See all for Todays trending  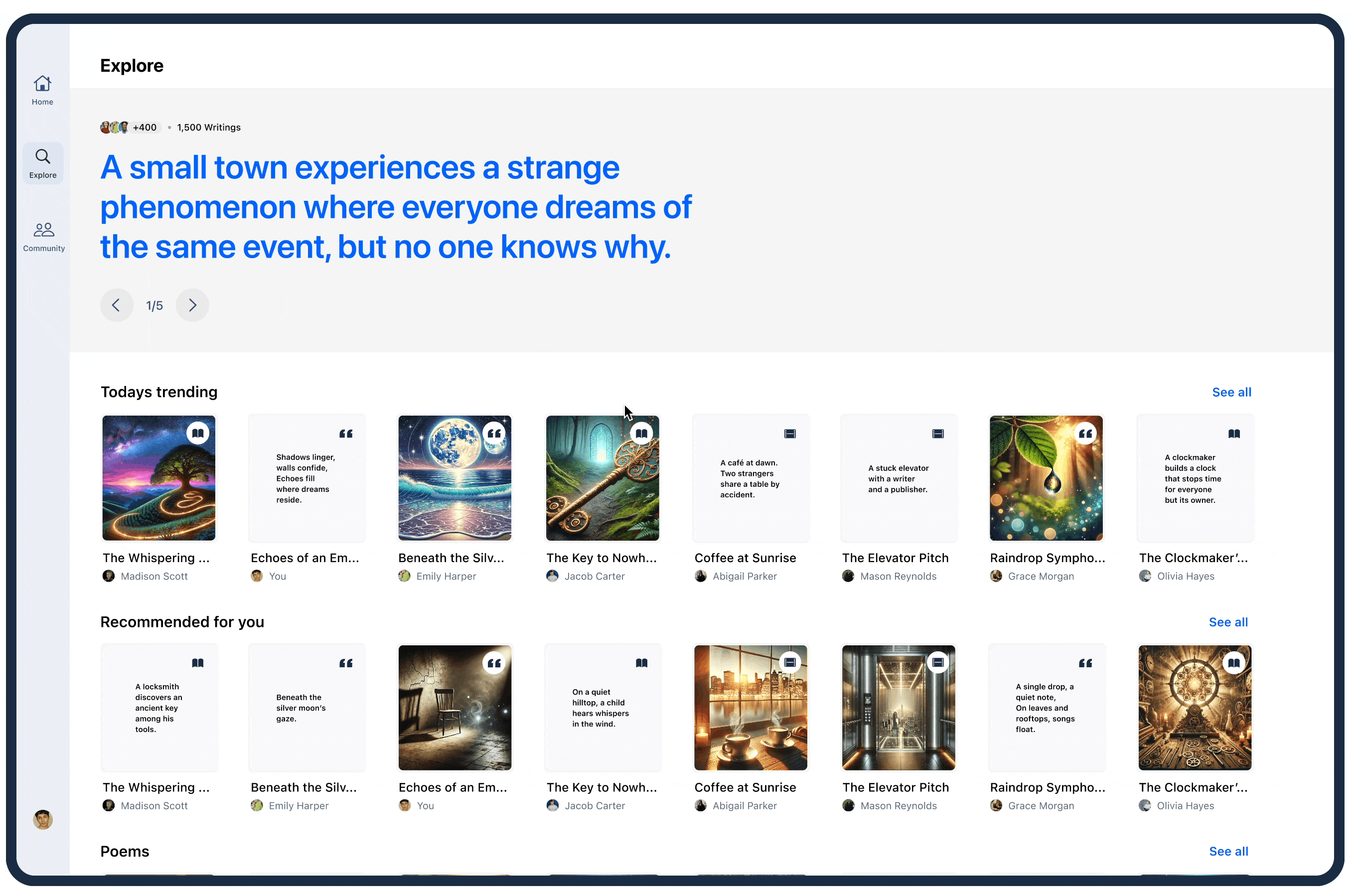pyautogui.click(x=1231, y=392)
